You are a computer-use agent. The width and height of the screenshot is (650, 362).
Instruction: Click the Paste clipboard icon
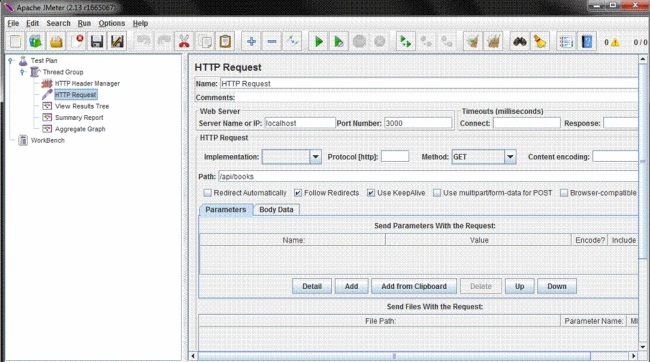pos(225,41)
